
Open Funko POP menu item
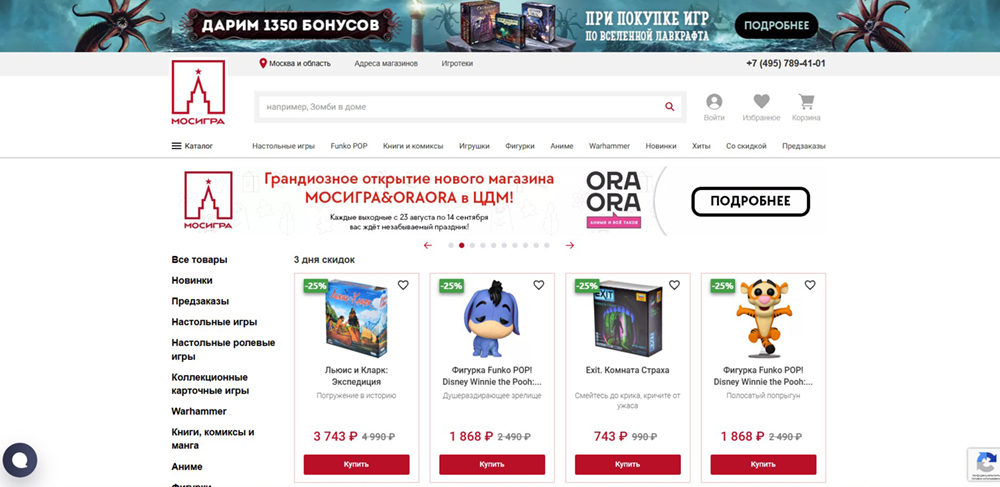point(349,146)
